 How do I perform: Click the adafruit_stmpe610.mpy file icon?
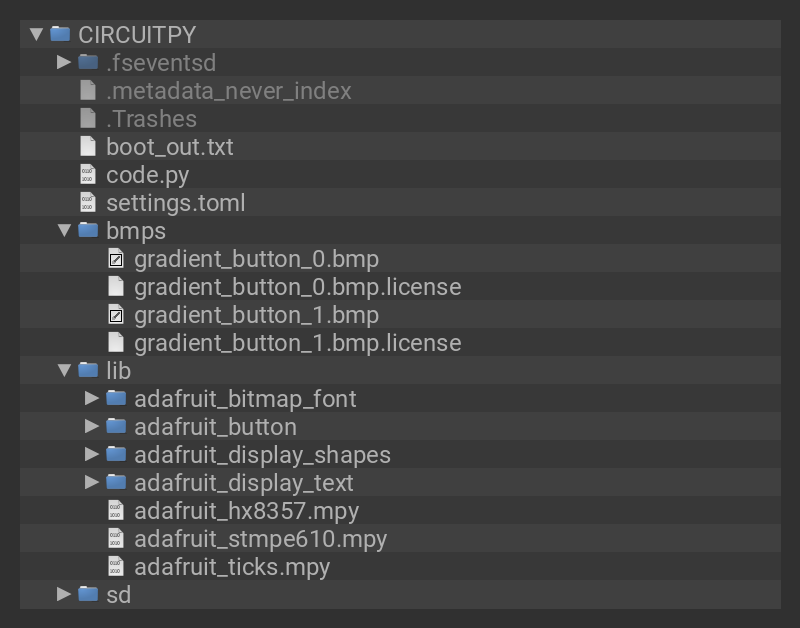116,539
